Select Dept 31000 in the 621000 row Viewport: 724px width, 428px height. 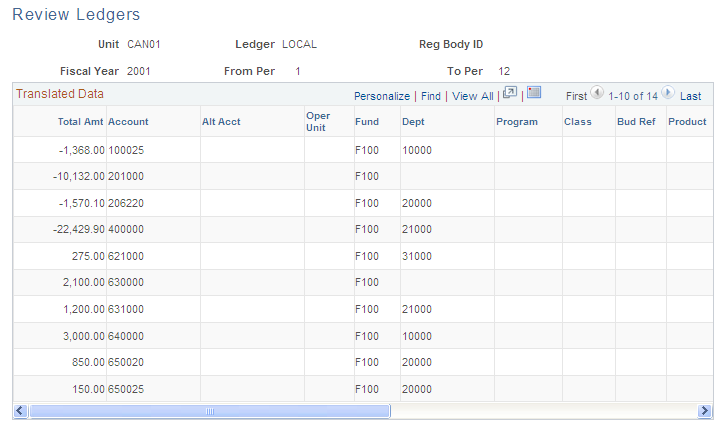417,257
